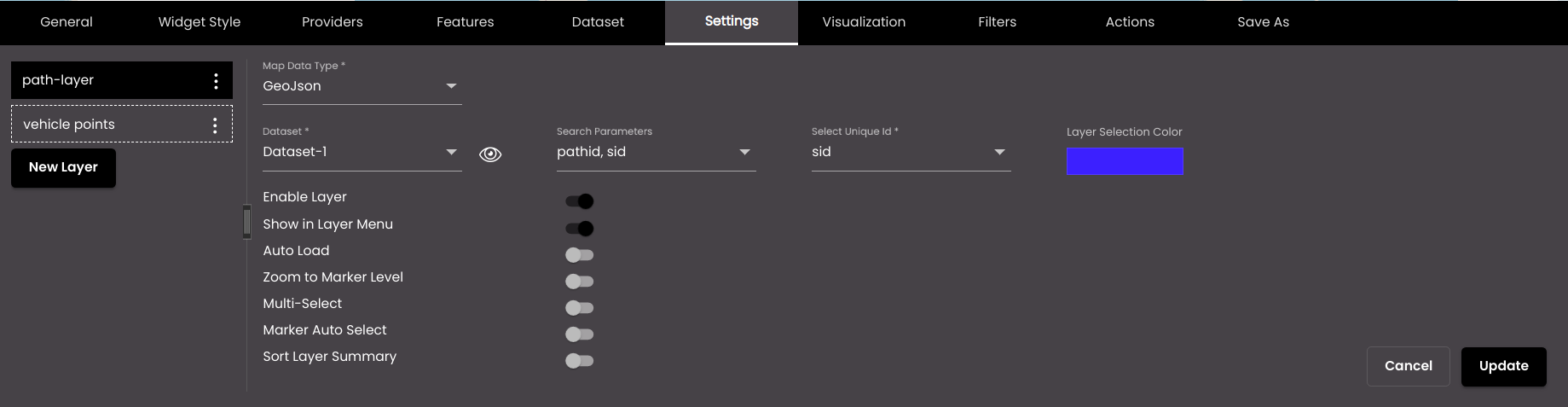
Task: Open the blue Layer Selection Color swatch
Action: click(x=1125, y=161)
